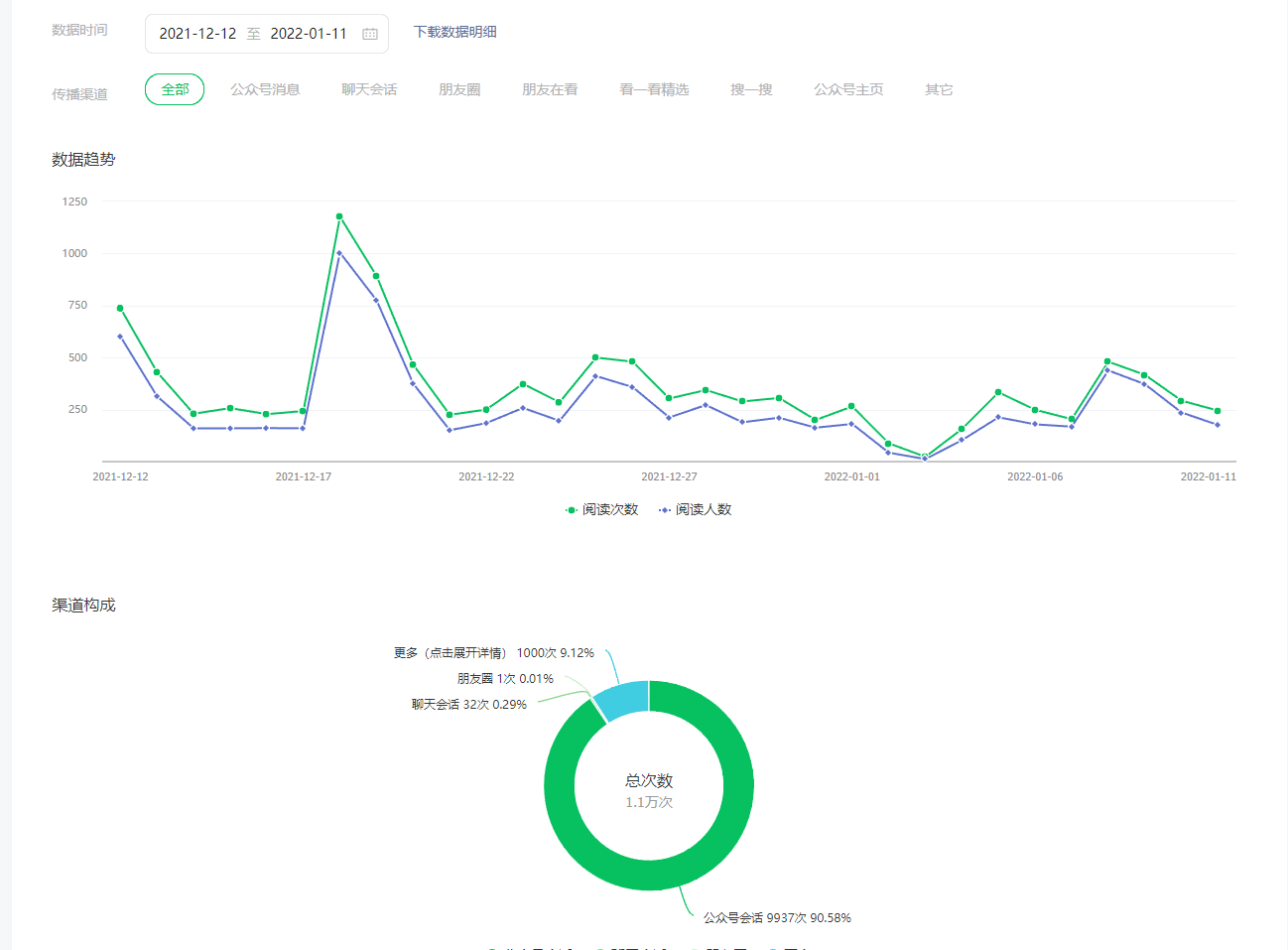Switch to the 公众号消息 channel tab
The height and width of the screenshot is (950, 1288).
pos(265,89)
